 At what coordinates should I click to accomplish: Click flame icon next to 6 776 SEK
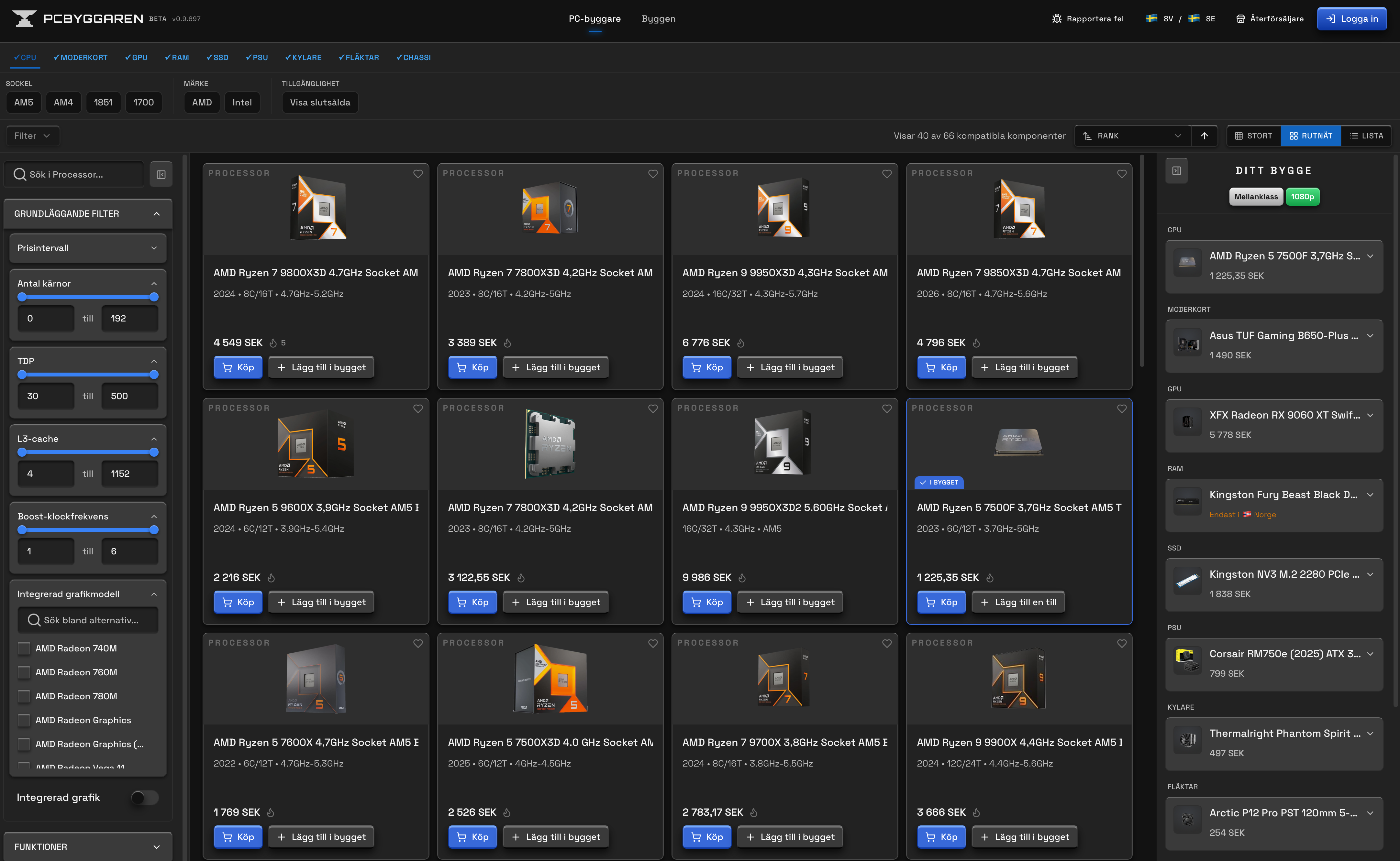click(741, 343)
